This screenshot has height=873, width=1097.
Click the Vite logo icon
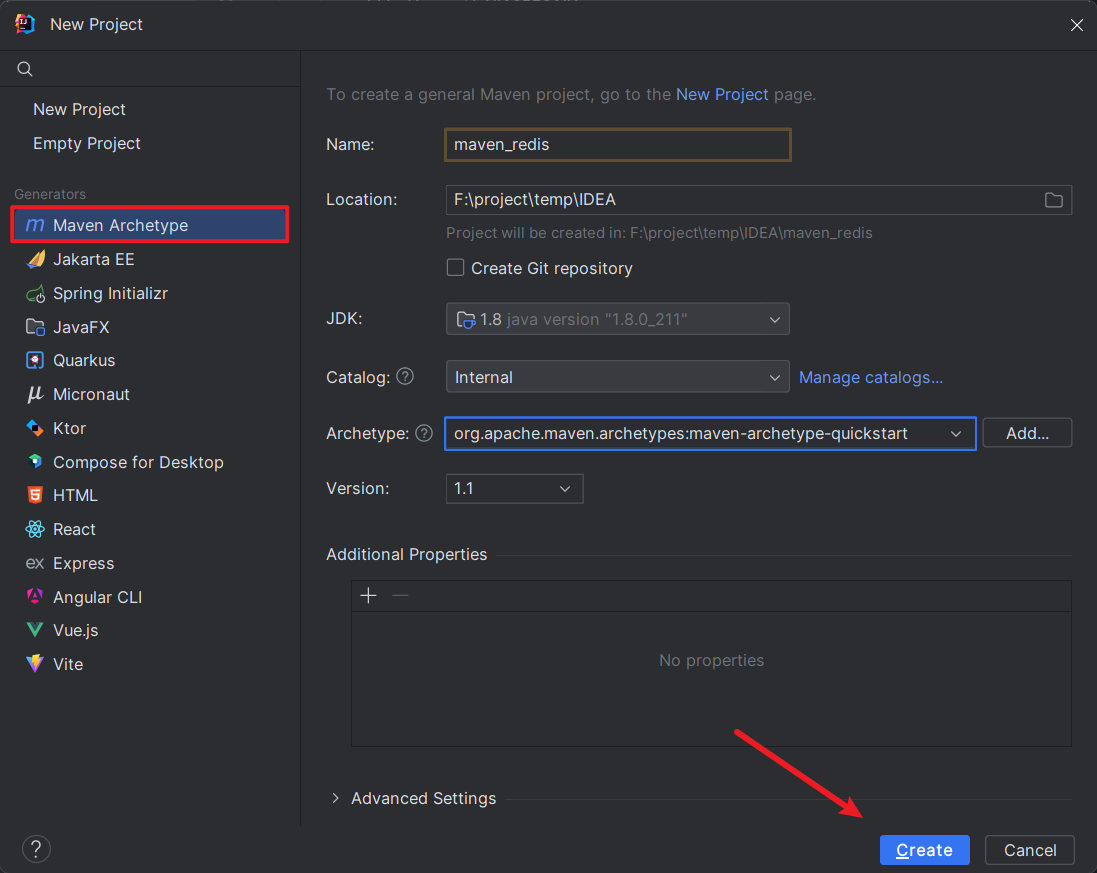click(34, 663)
